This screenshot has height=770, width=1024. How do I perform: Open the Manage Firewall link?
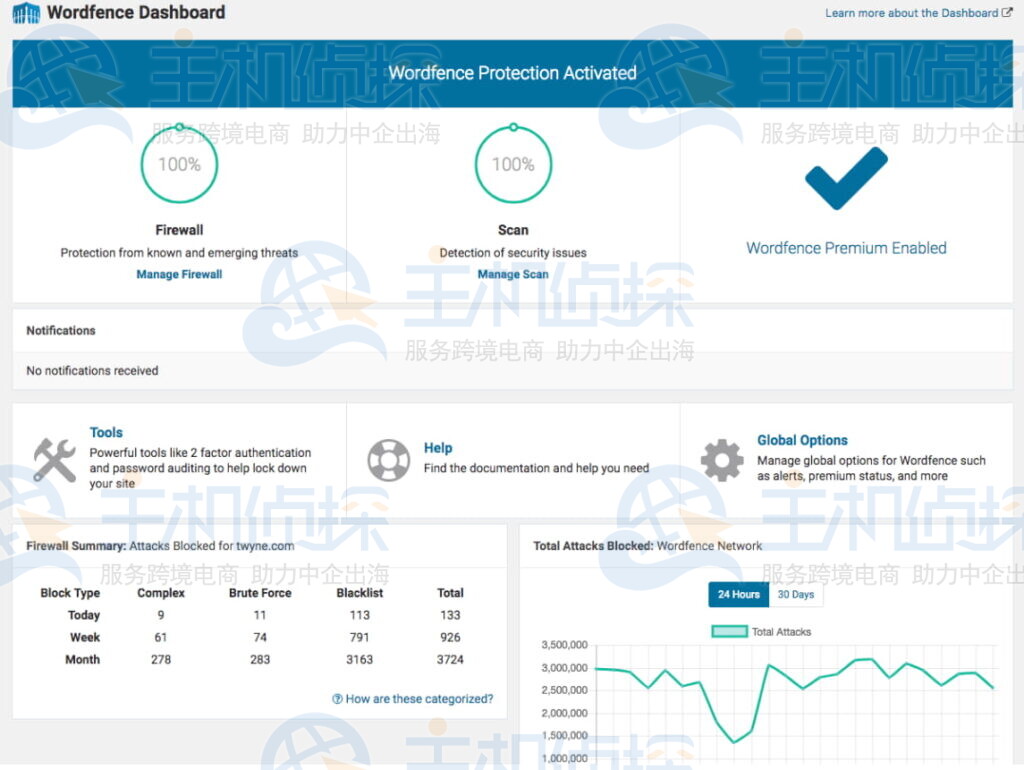click(179, 274)
